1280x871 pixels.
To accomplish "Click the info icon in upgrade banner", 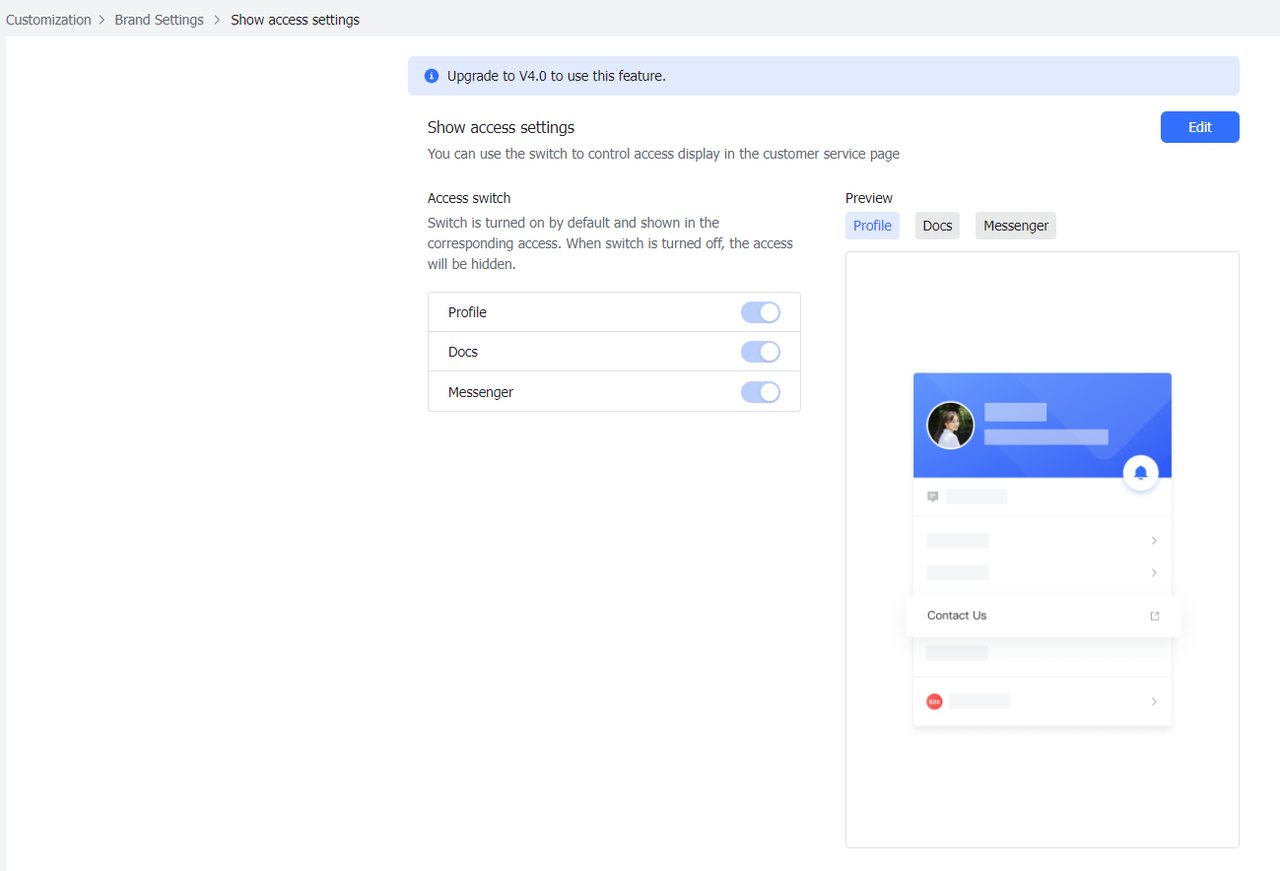I will click(x=432, y=76).
